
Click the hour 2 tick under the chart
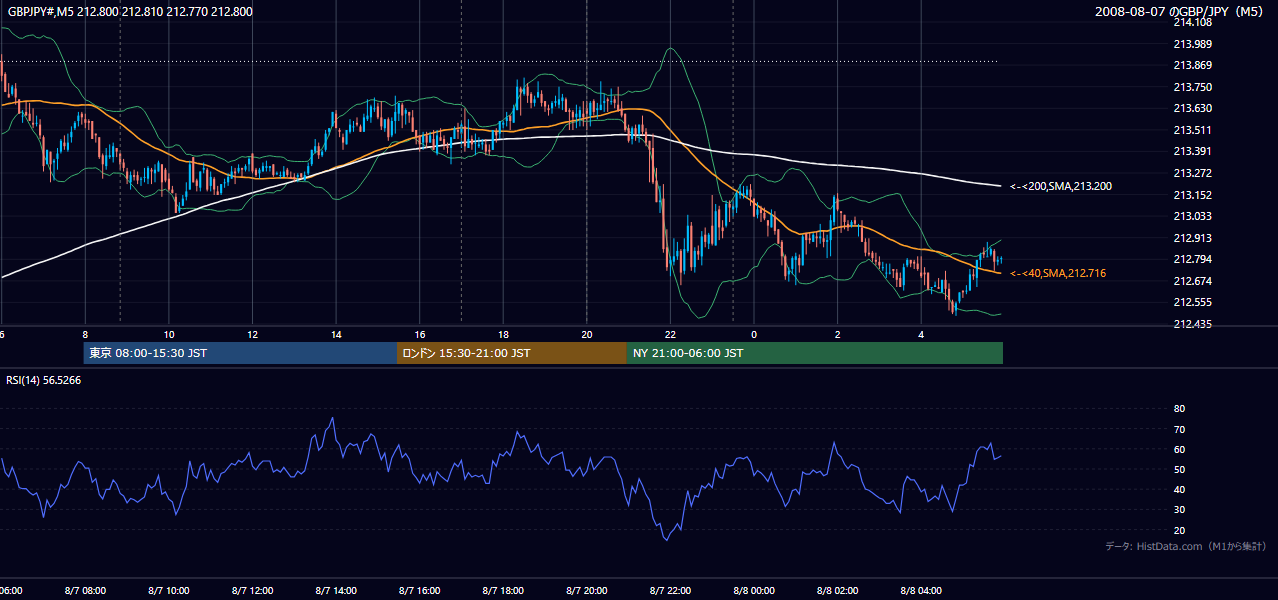(x=838, y=334)
